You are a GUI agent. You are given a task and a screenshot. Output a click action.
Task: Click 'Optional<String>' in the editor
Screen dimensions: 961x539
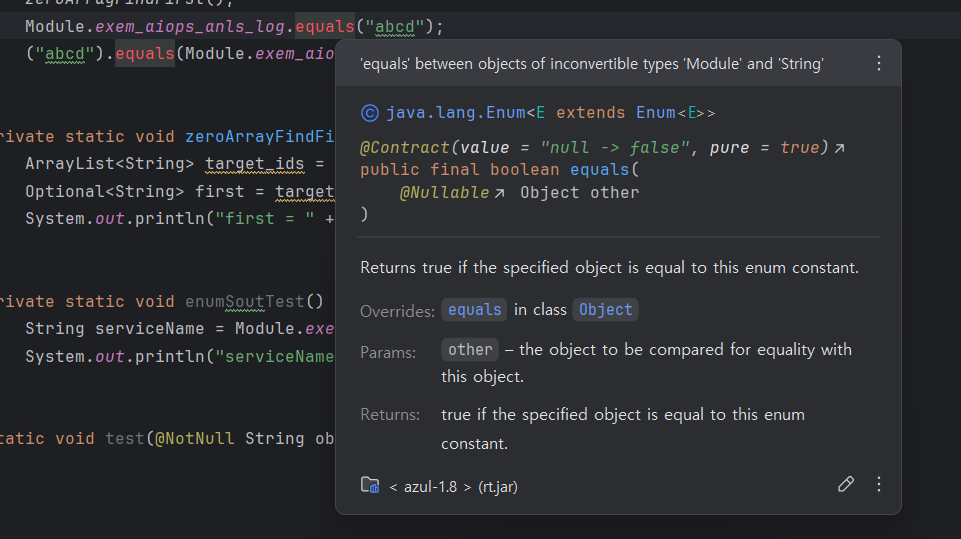point(105,191)
